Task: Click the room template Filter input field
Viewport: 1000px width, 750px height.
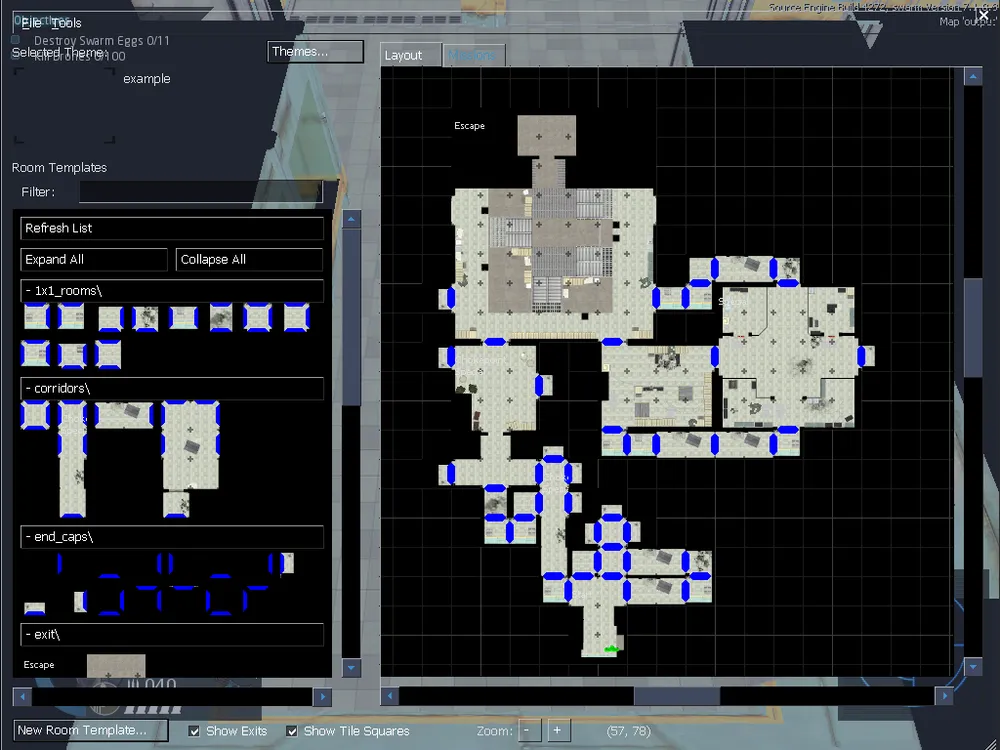Action: (x=201, y=192)
